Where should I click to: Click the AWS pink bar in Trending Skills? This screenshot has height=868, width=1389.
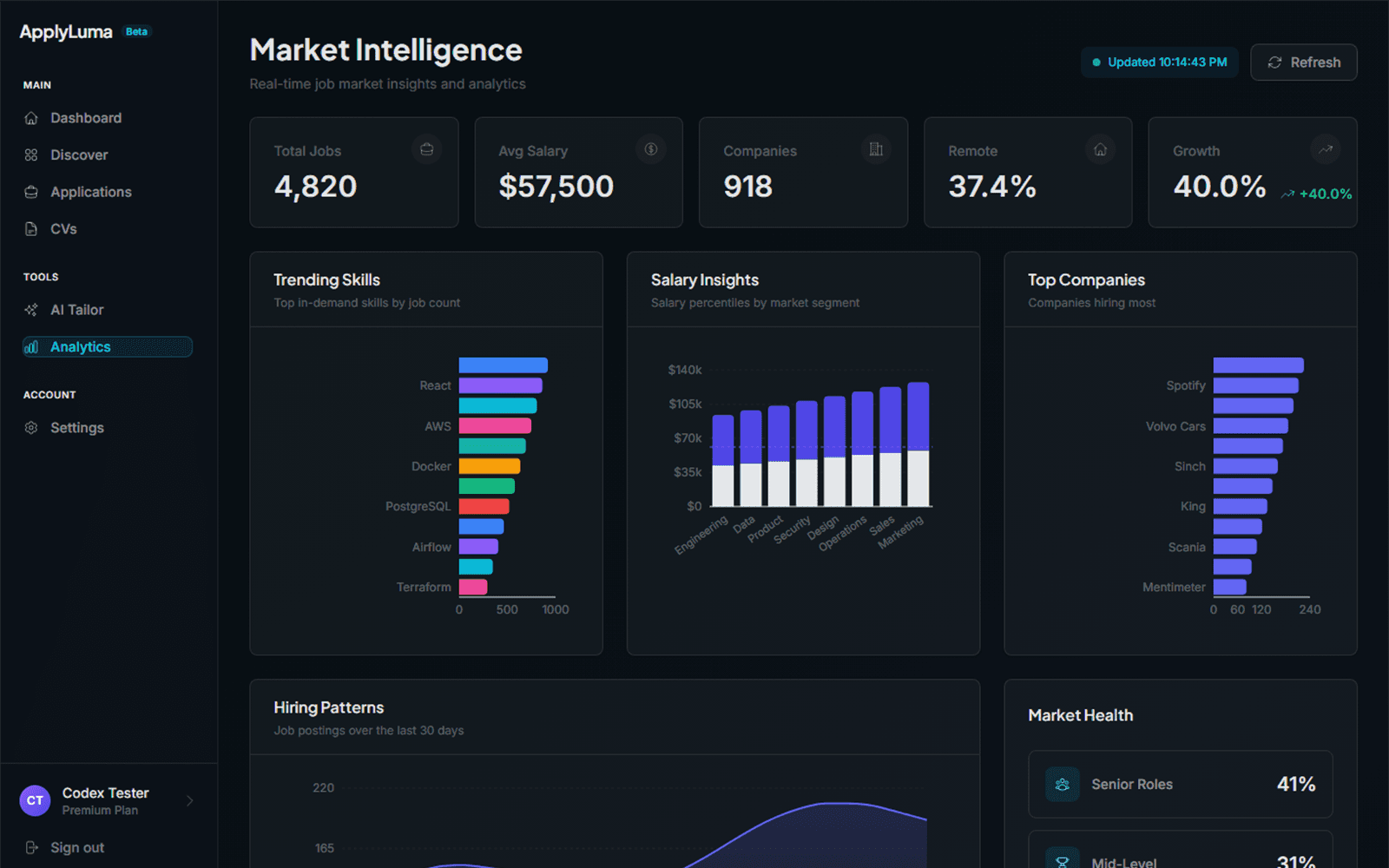click(495, 425)
